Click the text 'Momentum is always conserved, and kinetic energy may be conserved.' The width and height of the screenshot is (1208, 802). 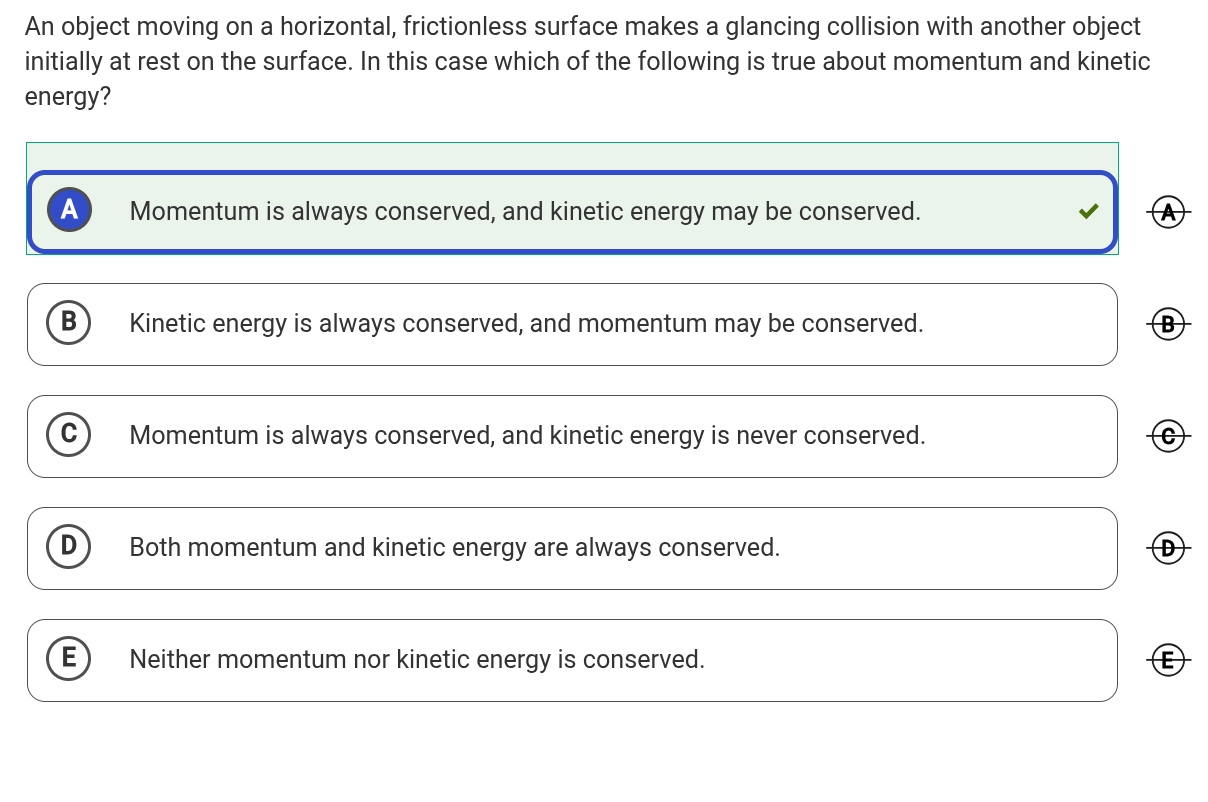[x=525, y=212]
